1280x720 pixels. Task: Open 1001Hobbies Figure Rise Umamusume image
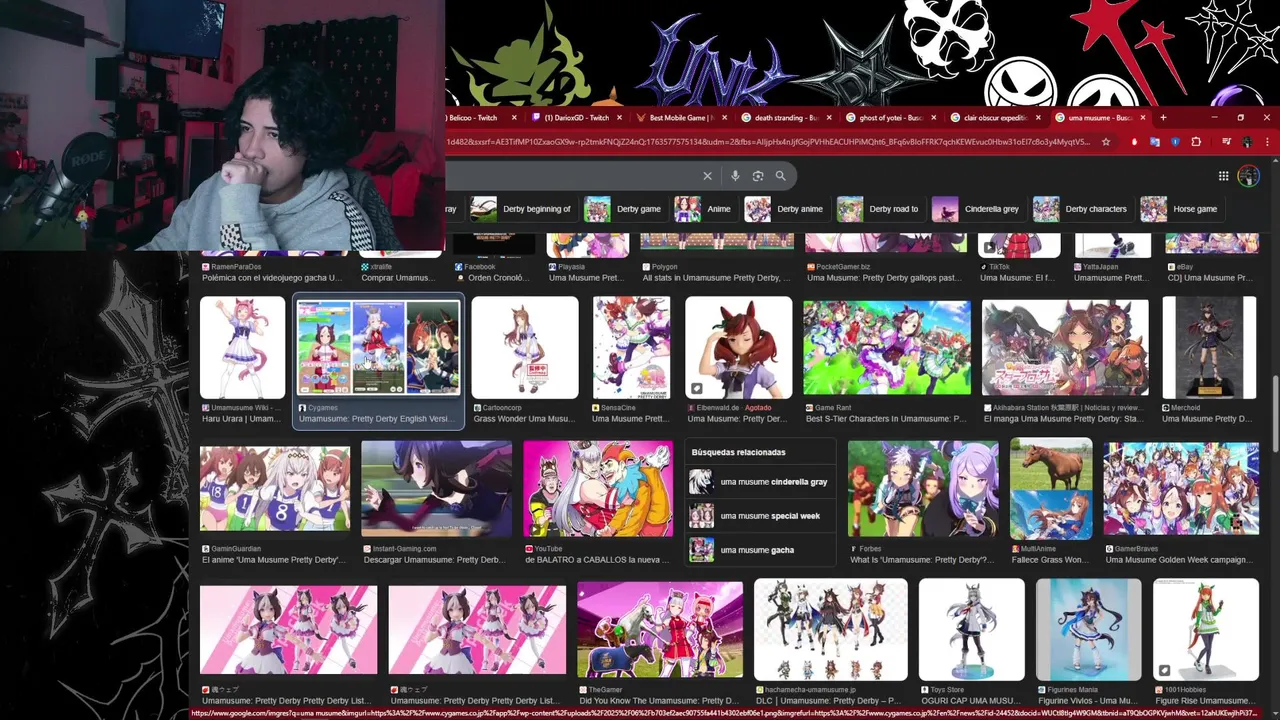click(x=1206, y=630)
